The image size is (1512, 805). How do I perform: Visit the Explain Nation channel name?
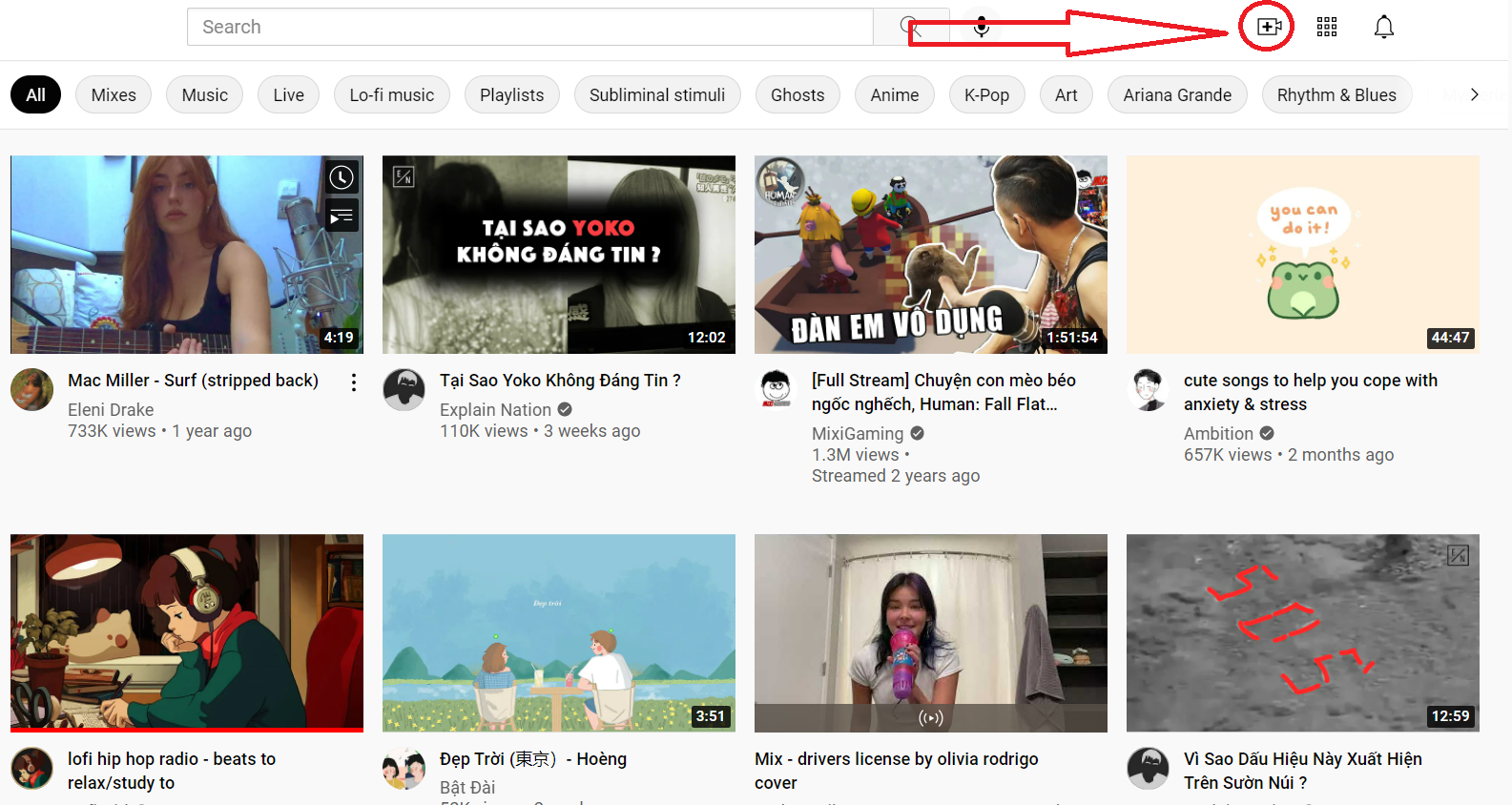tap(495, 410)
